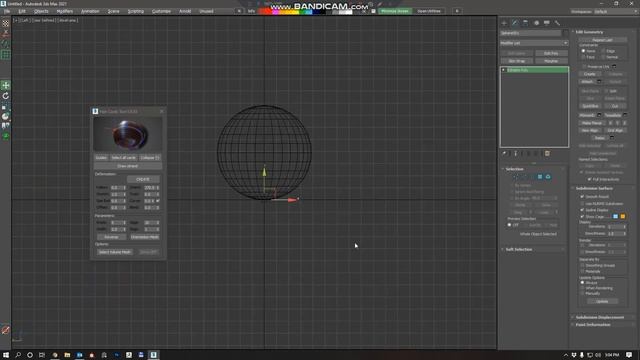Click the Make Planar button
Viewport: 640px width, 360px height.
[592, 123]
